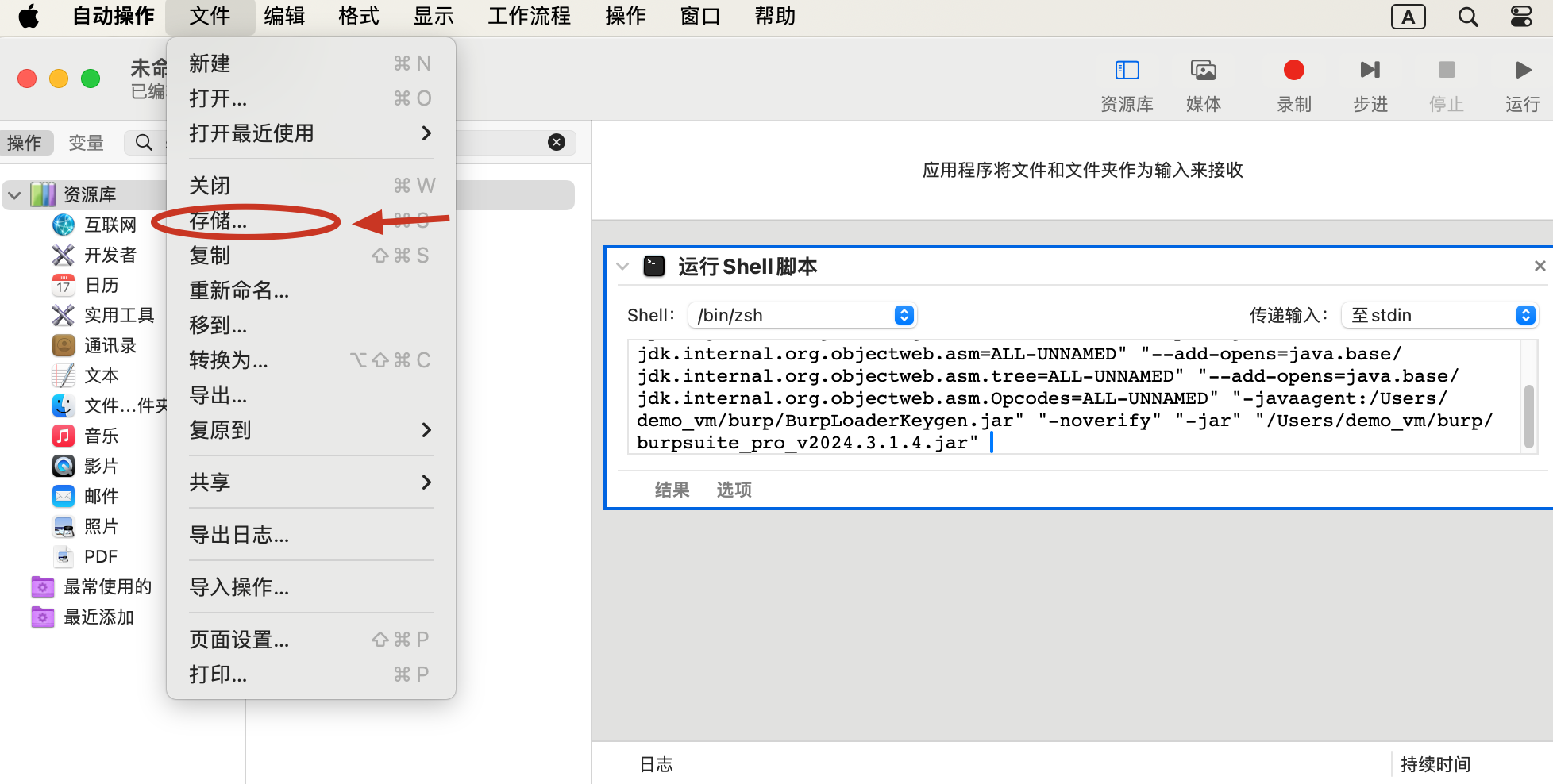
Task: Open the Apple menu
Action: pyautogui.click(x=29, y=16)
